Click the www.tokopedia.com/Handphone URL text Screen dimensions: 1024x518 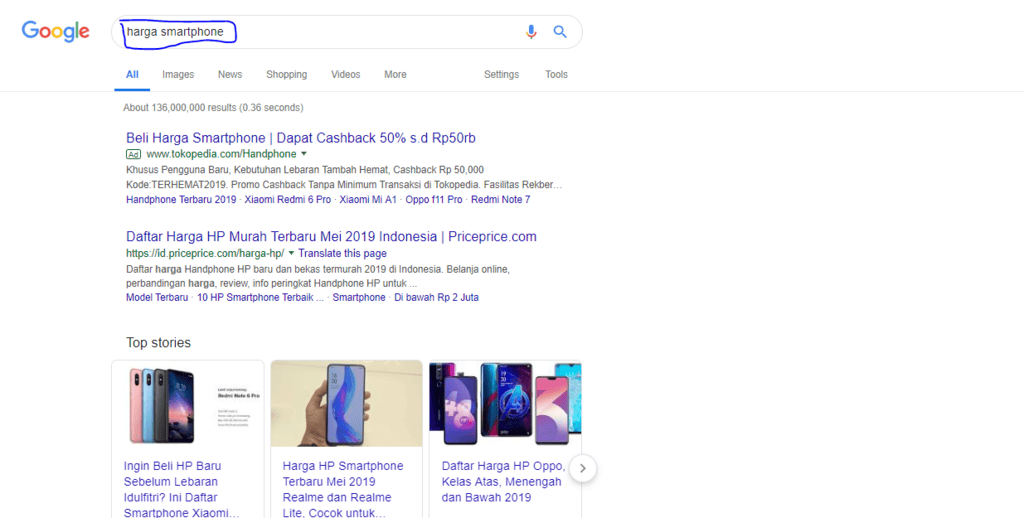tap(221, 154)
